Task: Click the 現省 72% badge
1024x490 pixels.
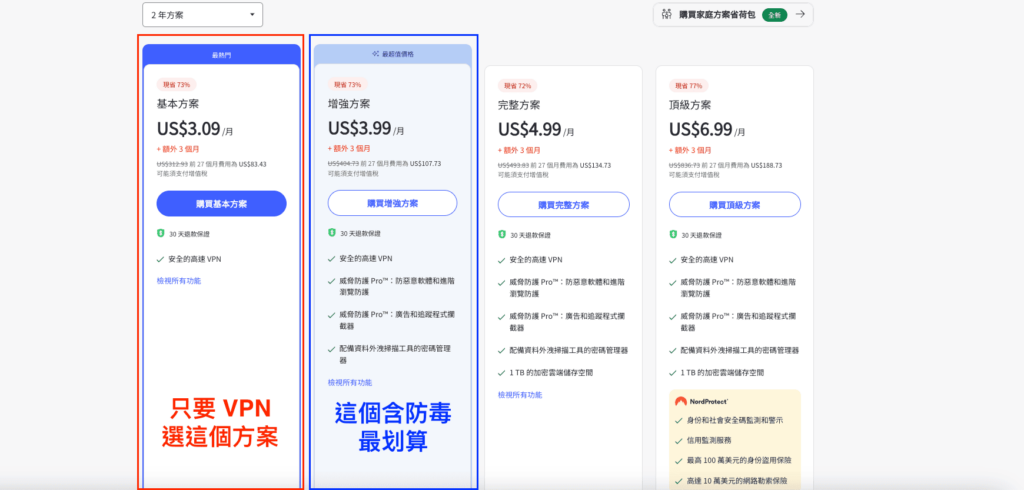Action: coord(517,86)
